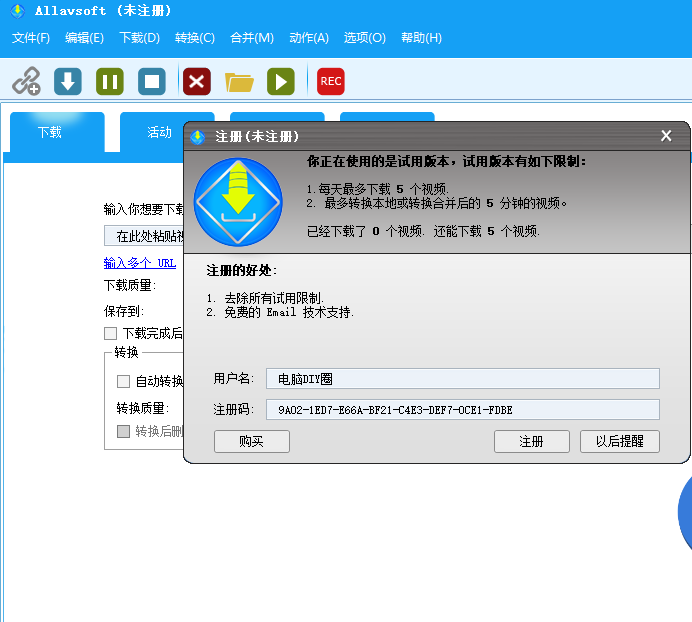Open the 动作(A) menu
The image size is (692, 622).
pos(309,38)
